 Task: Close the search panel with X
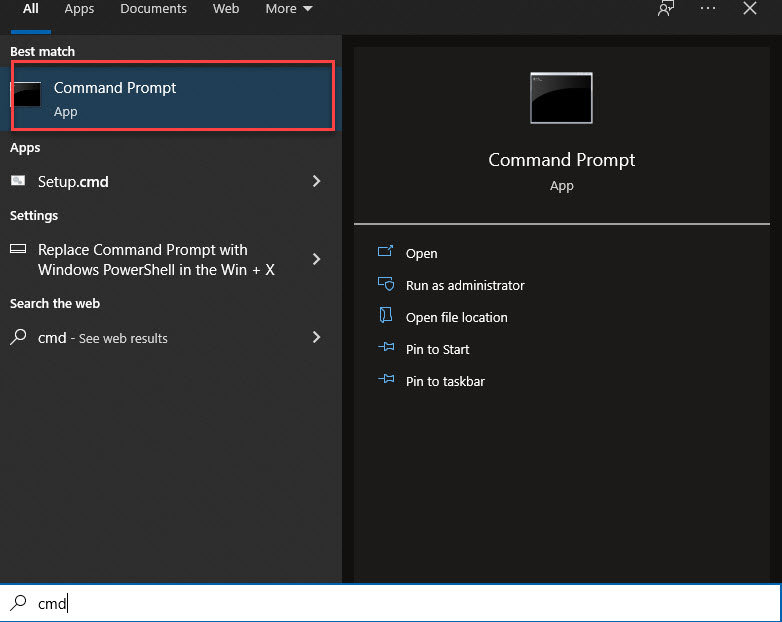coord(750,8)
